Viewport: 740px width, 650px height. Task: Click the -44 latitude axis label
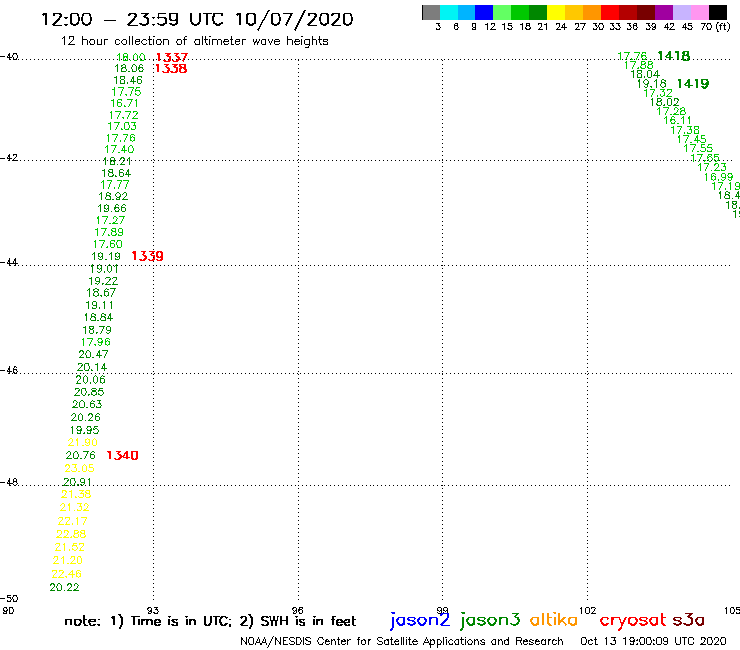9,262
